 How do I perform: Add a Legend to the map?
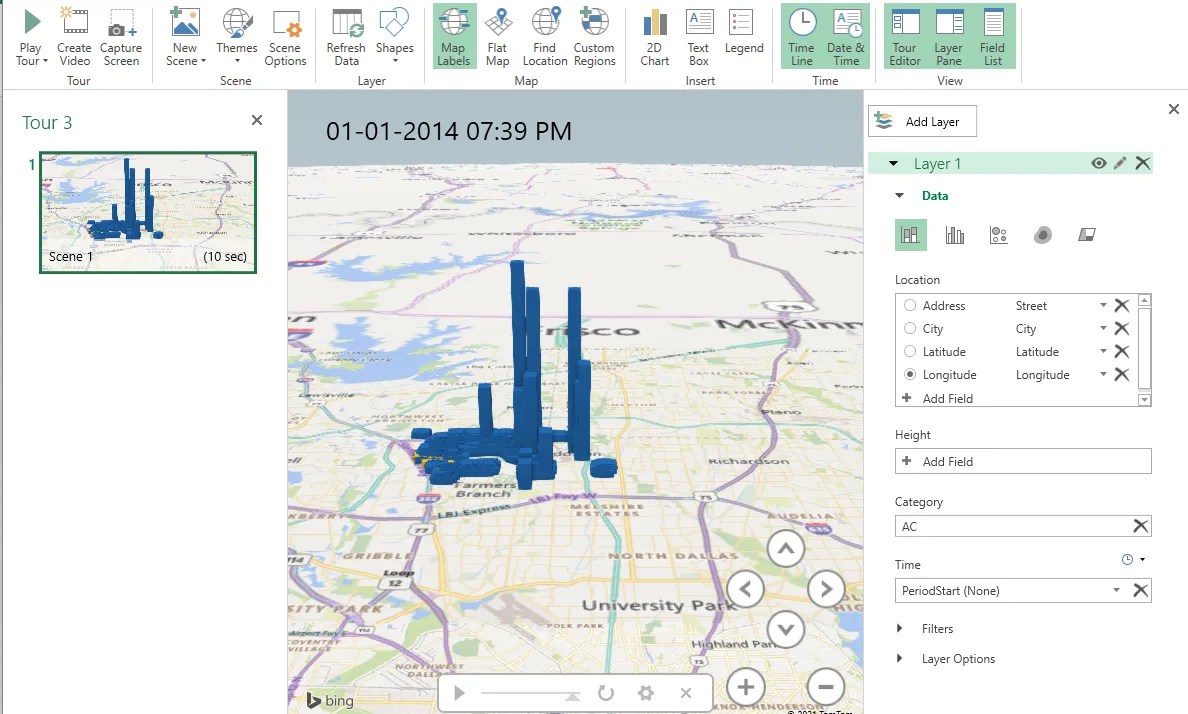point(741,37)
